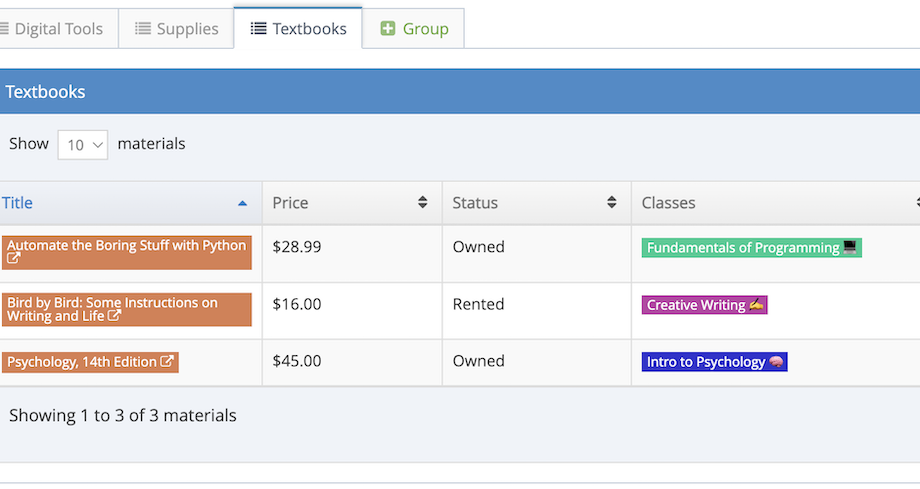Screen dimensions: 920x489
Task: Click the list icon on Textbooks tab
Action: [259, 29]
